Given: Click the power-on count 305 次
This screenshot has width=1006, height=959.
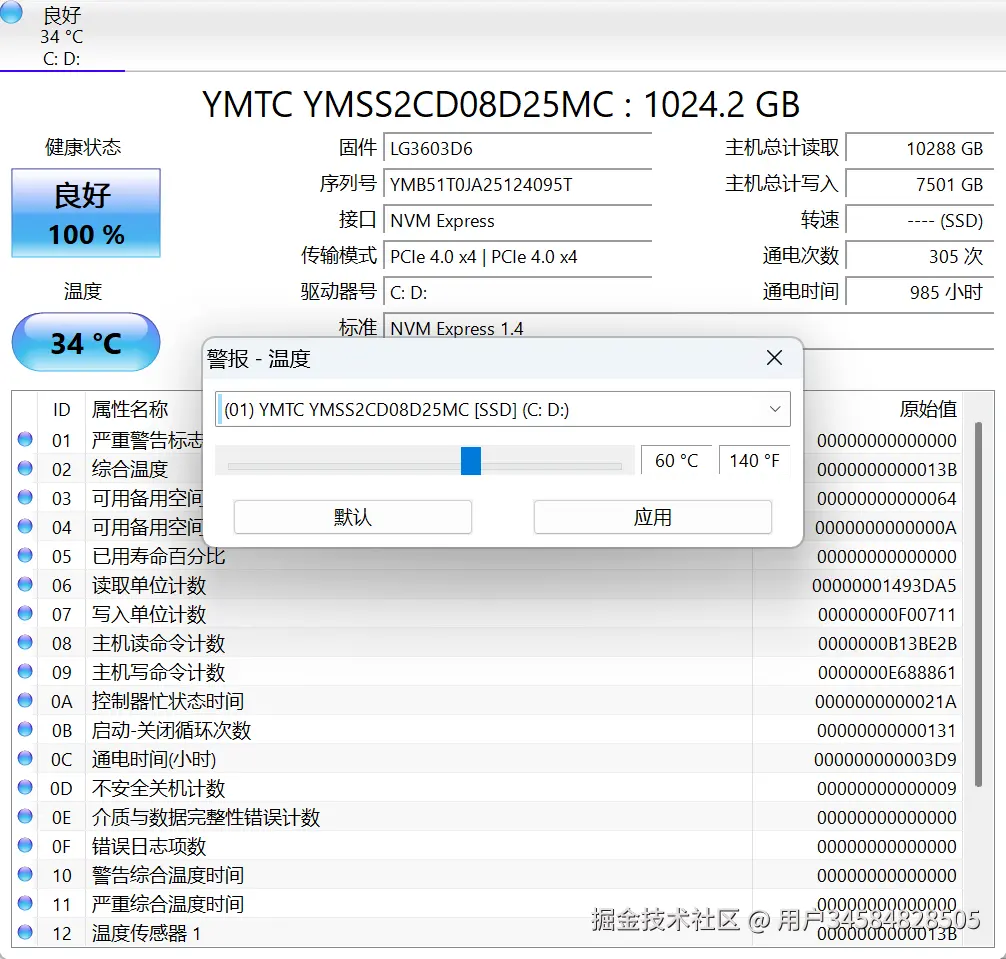Looking at the screenshot, I should 919,257.
